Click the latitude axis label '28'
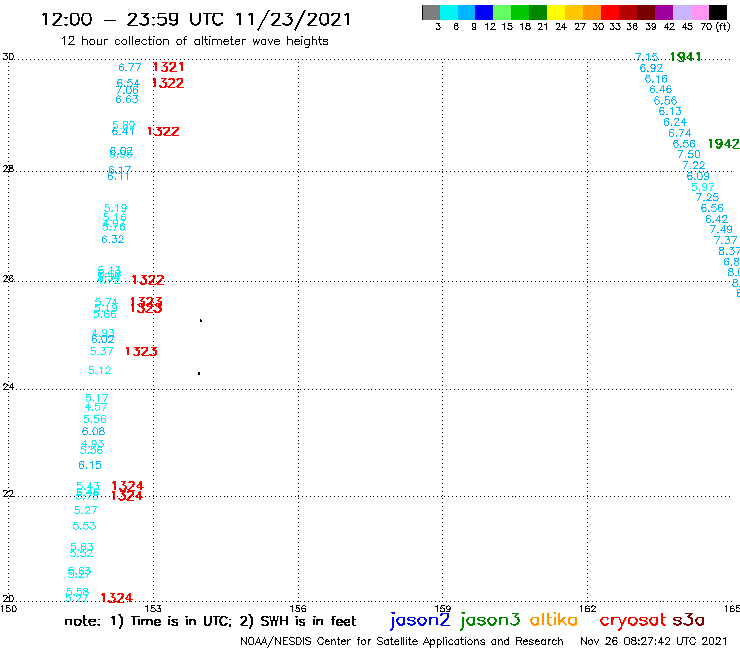Screen dimensions: 740x650 [8, 169]
